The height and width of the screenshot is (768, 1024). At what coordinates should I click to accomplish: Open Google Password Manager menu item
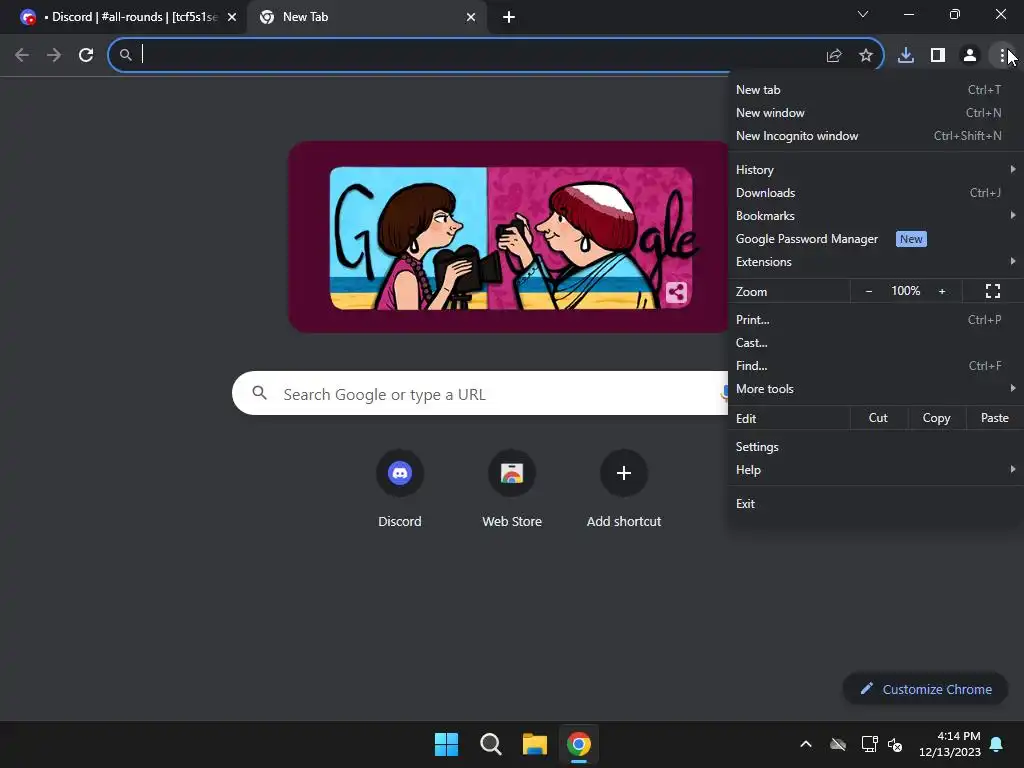point(875,239)
